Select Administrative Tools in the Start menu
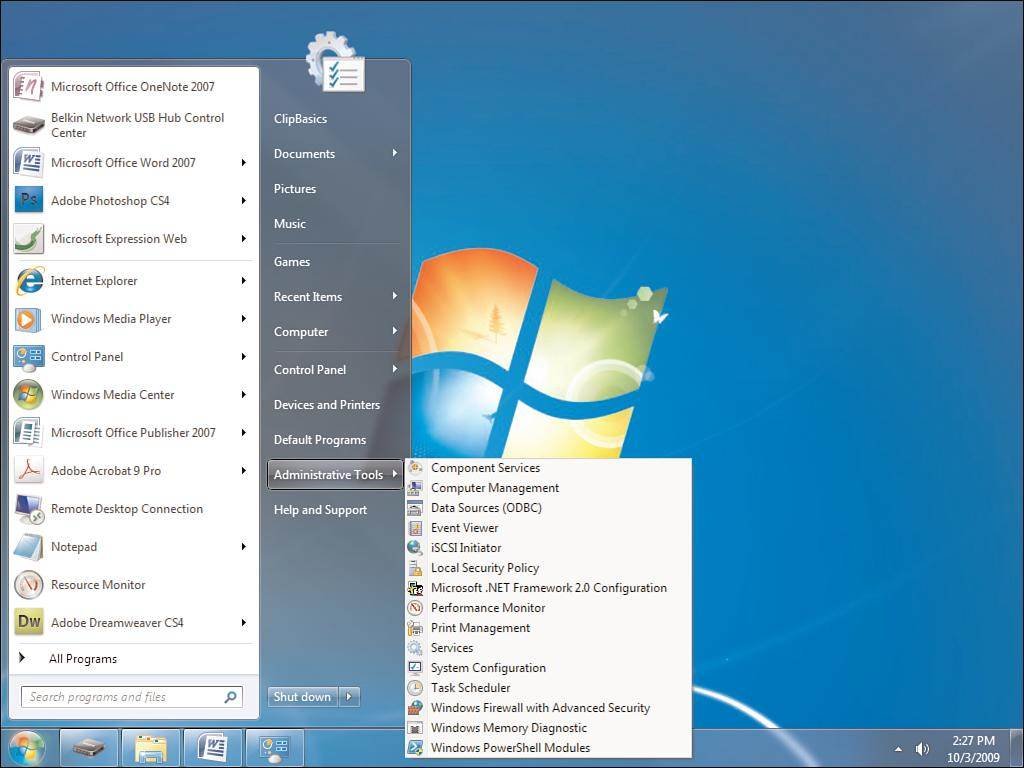This screenshot has width=1024, height=768. [328, 474]
